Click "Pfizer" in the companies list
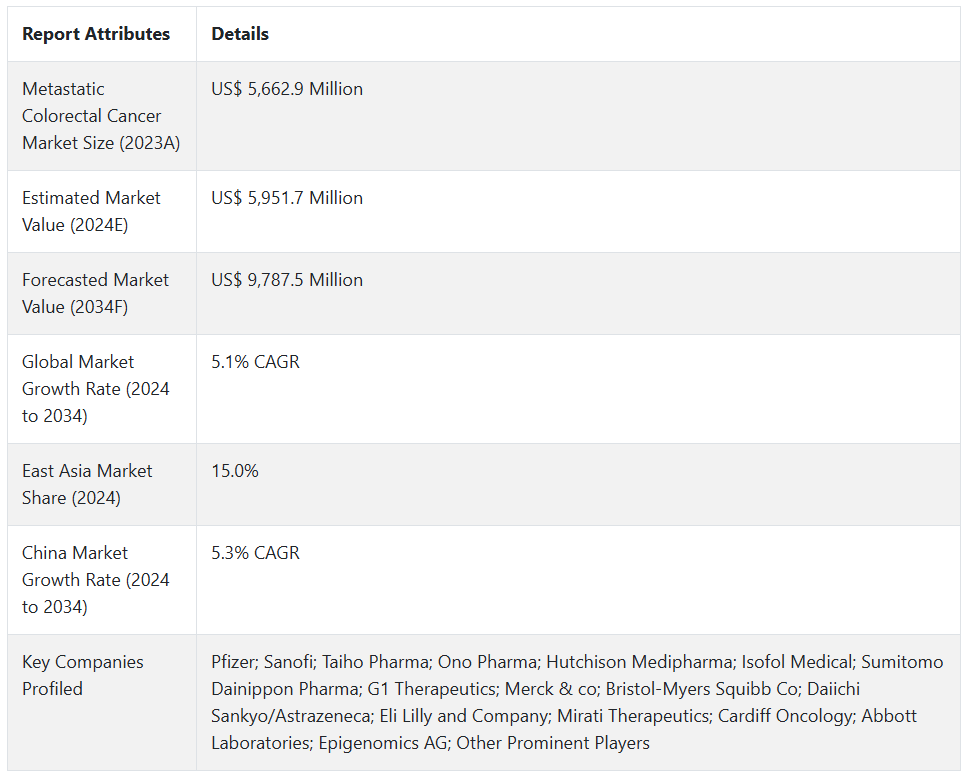The height and width of the screenshot is (779, 968). (234, 662)
